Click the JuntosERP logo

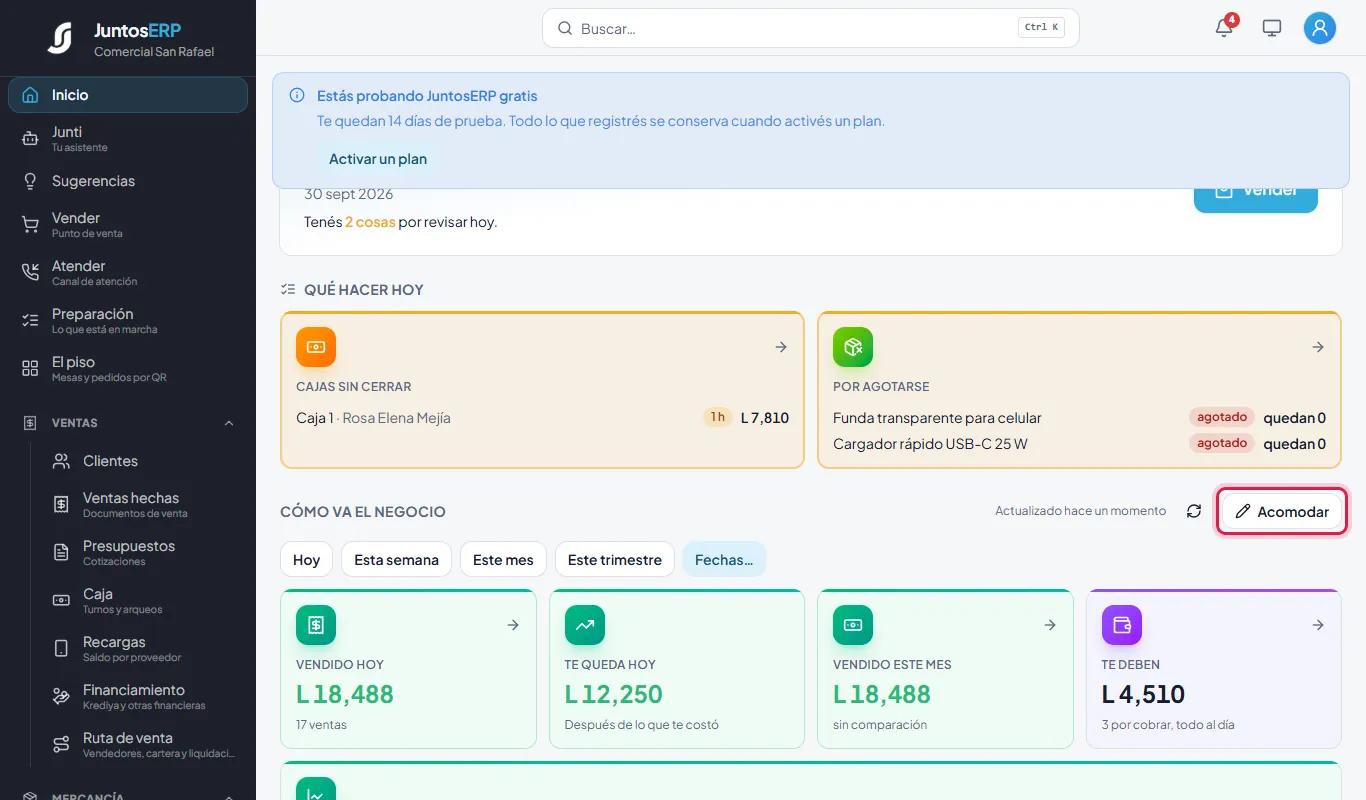coord(60,38)
